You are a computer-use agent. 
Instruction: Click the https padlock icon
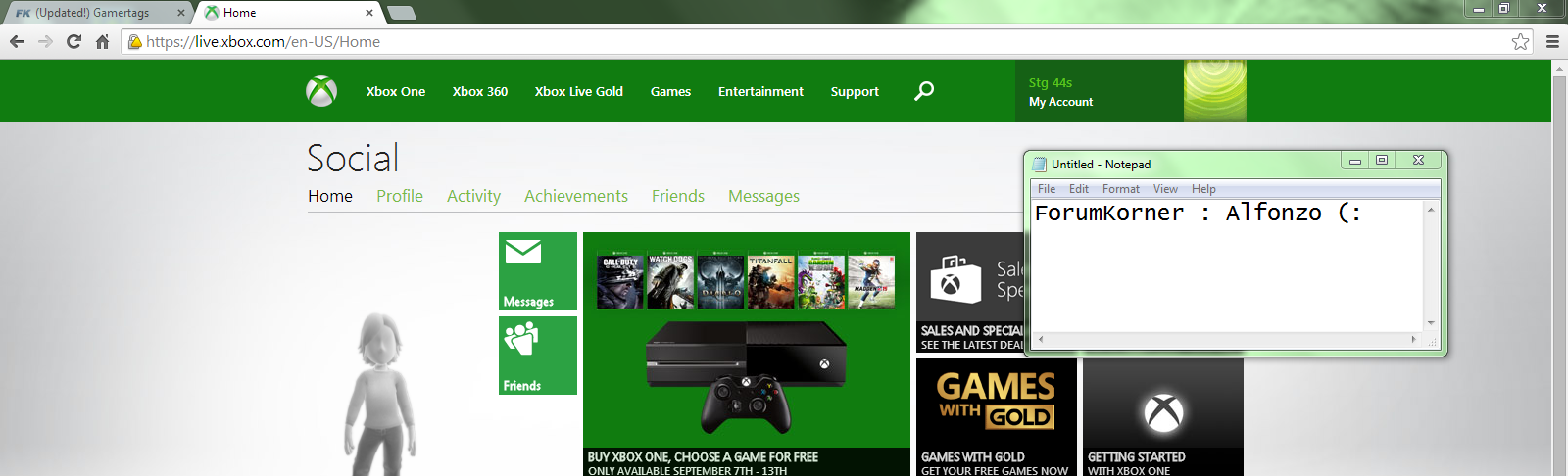pos(135,41)
